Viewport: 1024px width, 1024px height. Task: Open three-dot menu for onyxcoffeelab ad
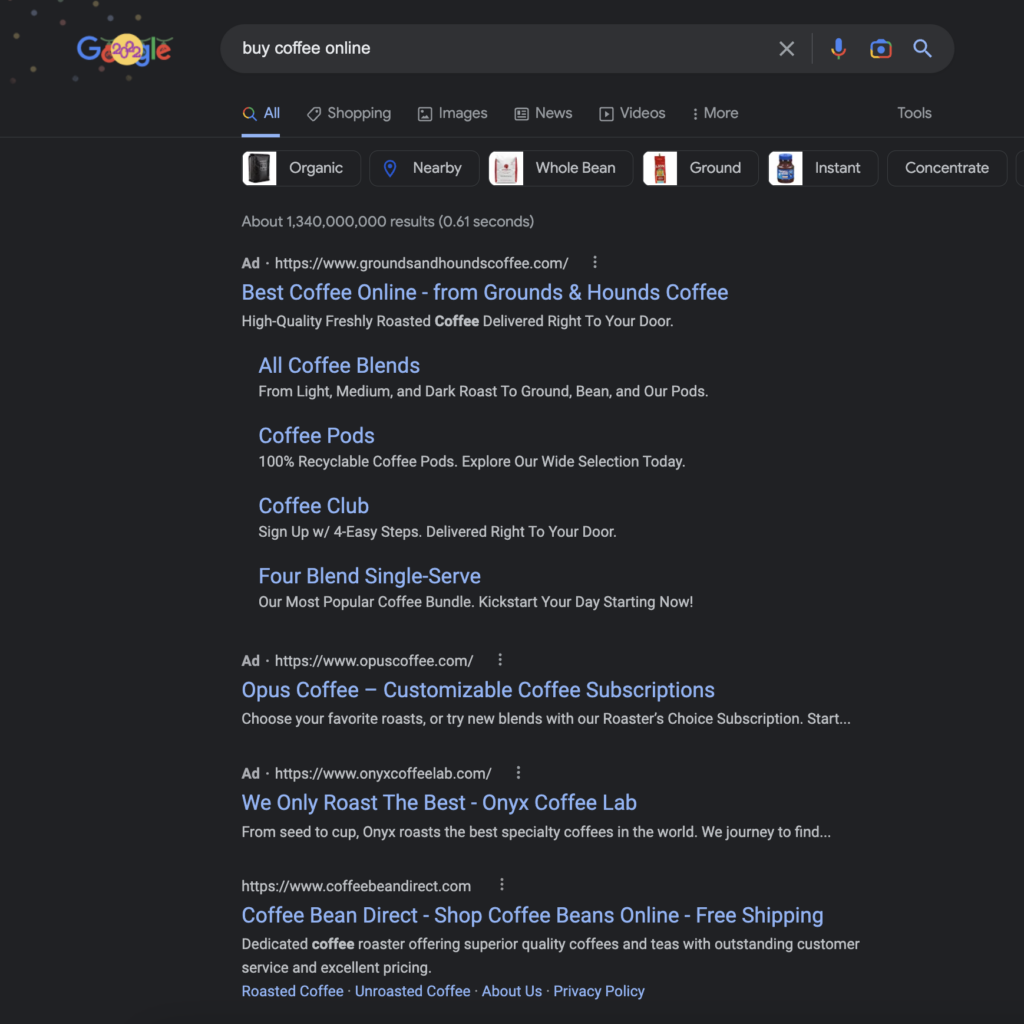(518, 773)
